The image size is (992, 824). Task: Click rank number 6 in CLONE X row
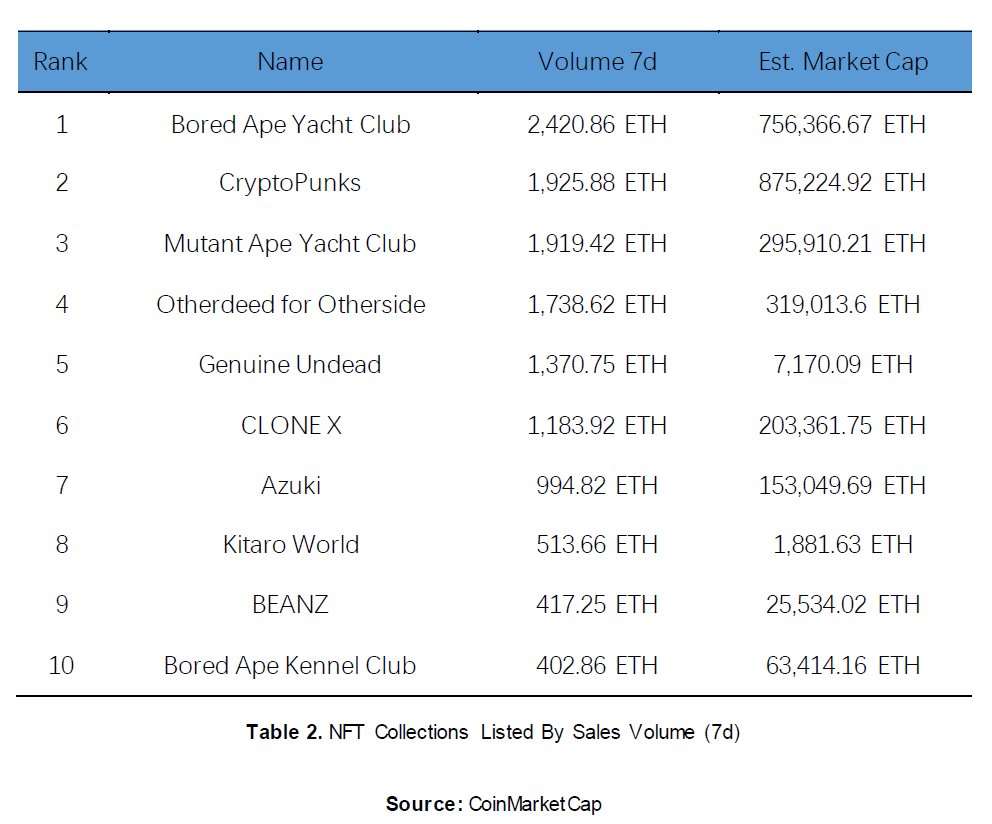61,425
